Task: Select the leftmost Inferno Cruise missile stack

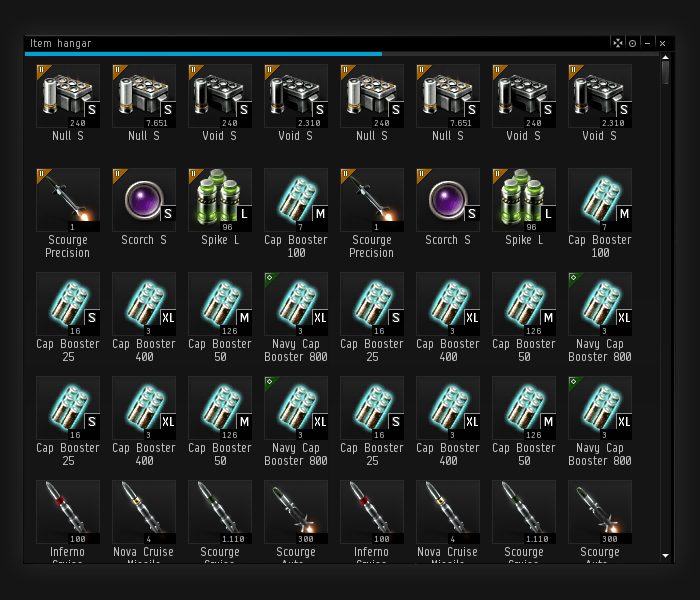Action: pyautogui.click(x=68, y=512)
